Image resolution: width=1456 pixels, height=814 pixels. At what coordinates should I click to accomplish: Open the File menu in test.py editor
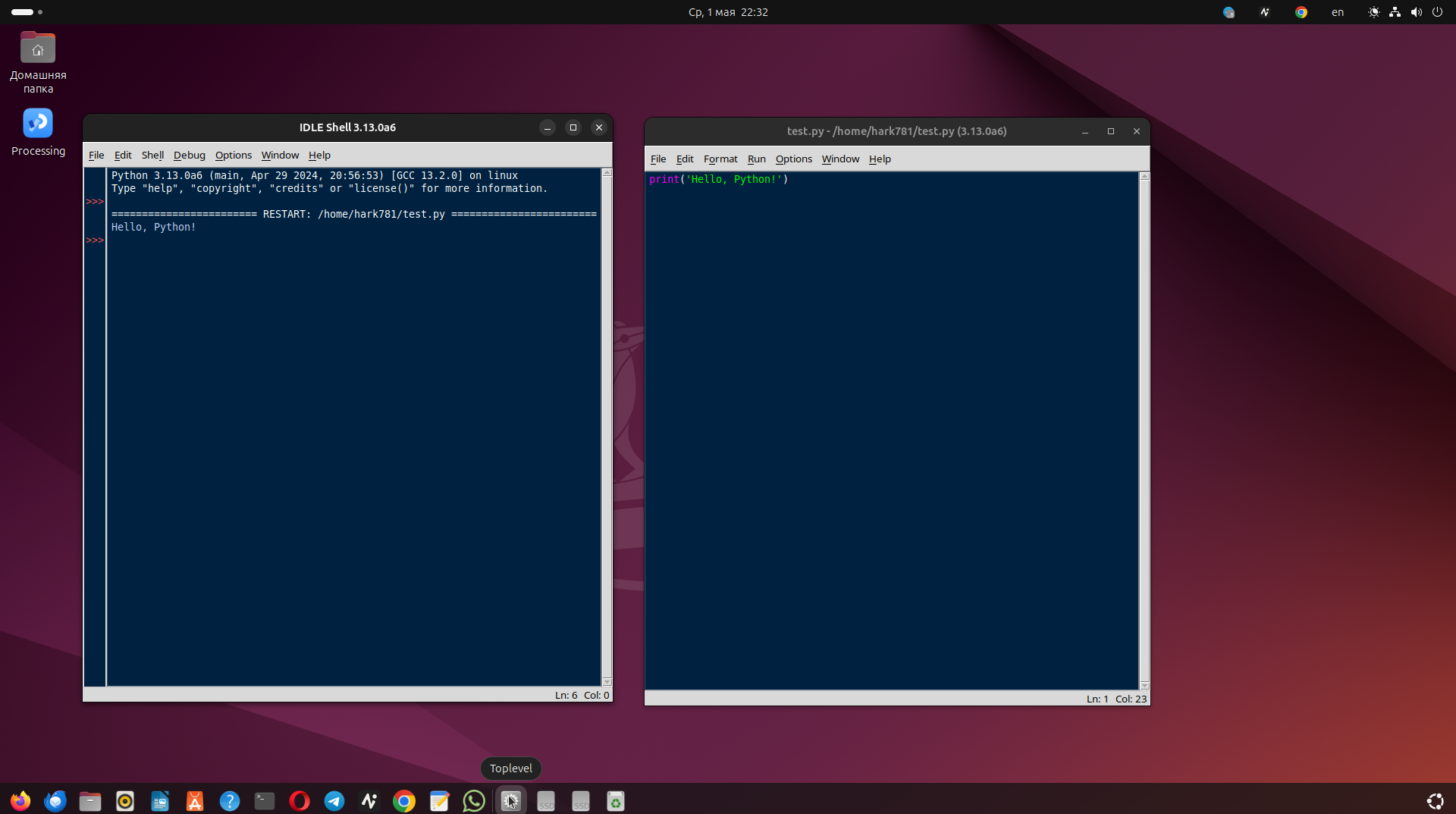point(658,159)
